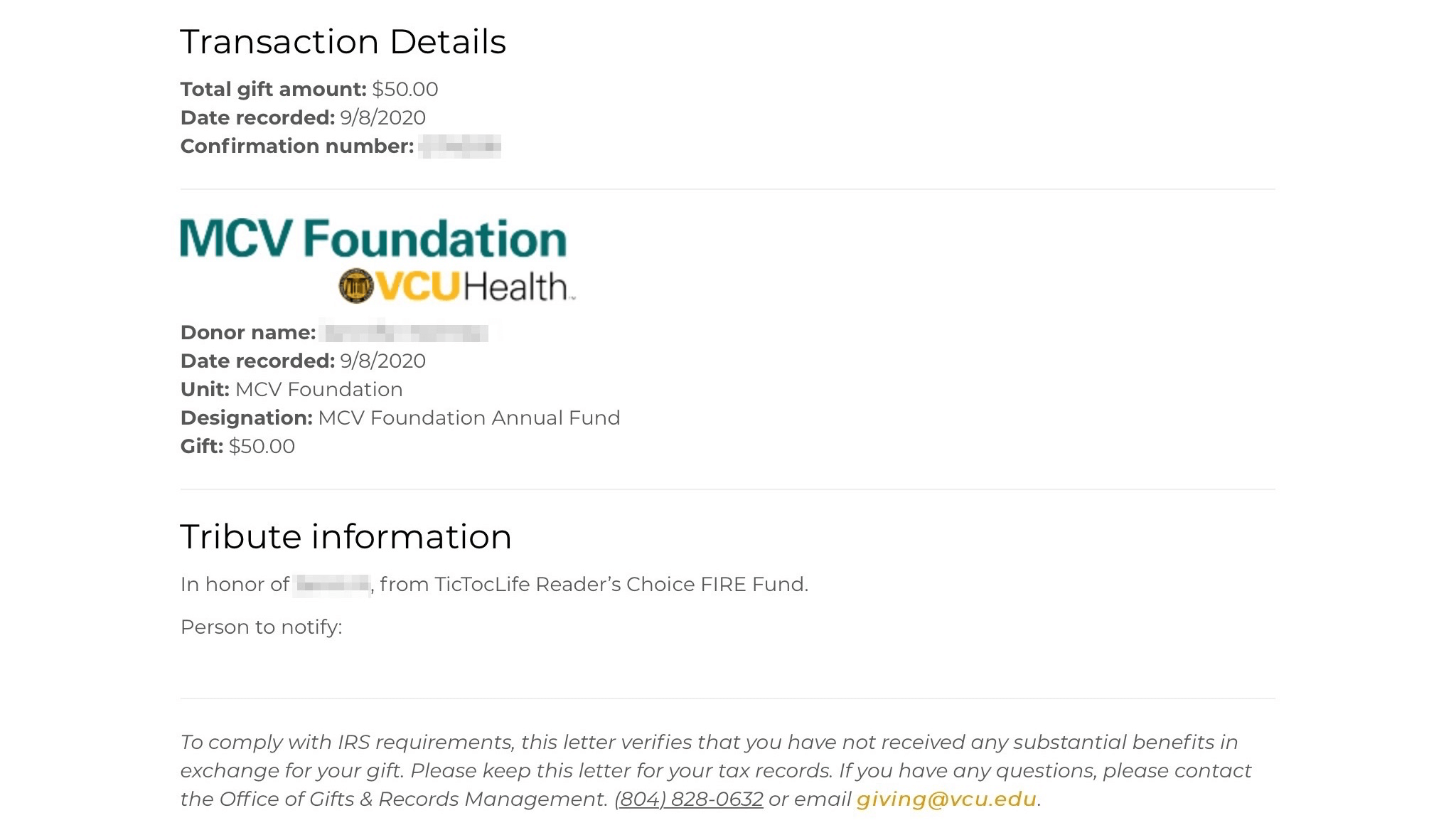
Task: Click the MCV Foundation logo text
Action: (x=373, y=238)
